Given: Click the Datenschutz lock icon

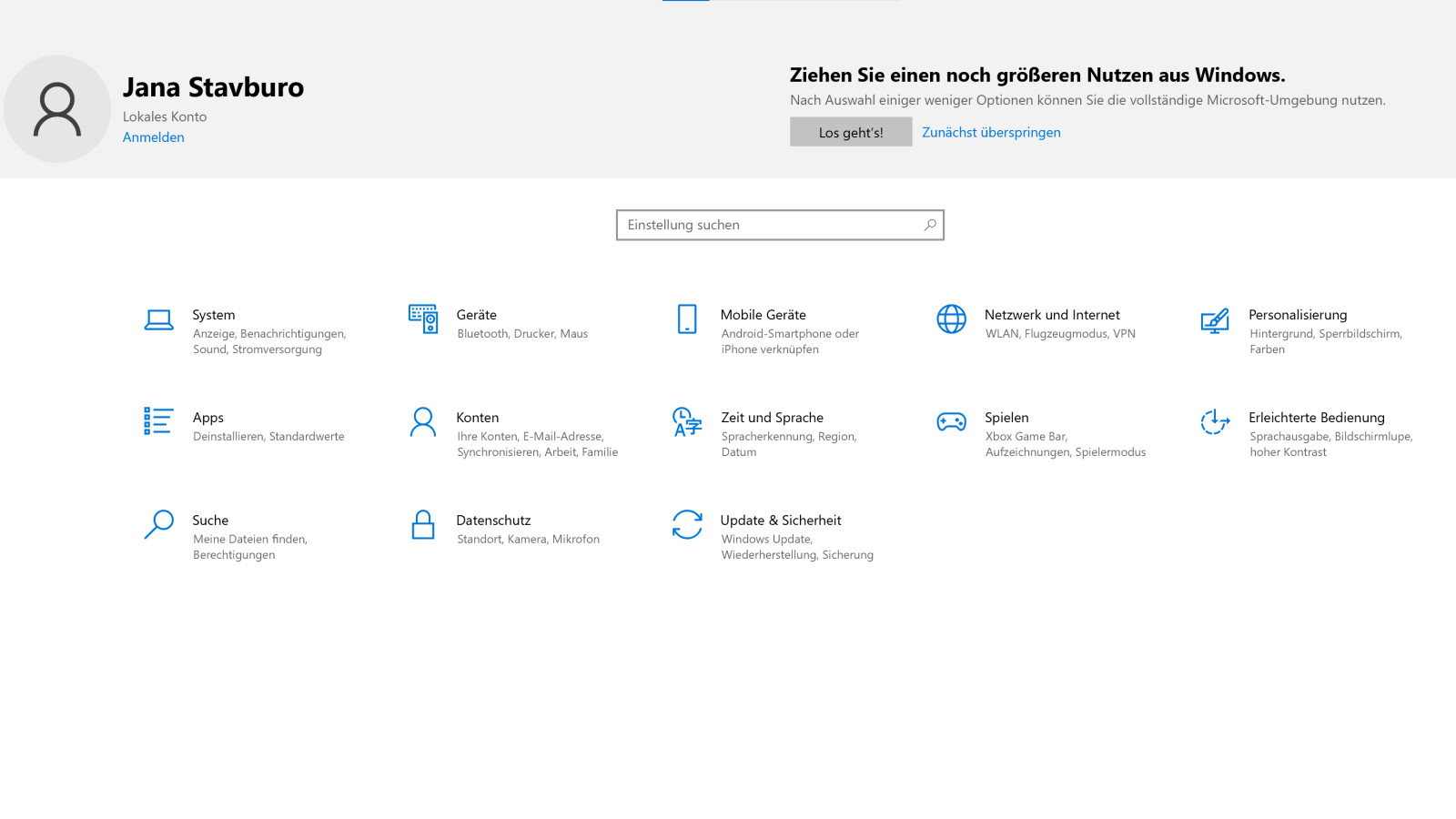Looking at the screenshot, I should (423, 525).
